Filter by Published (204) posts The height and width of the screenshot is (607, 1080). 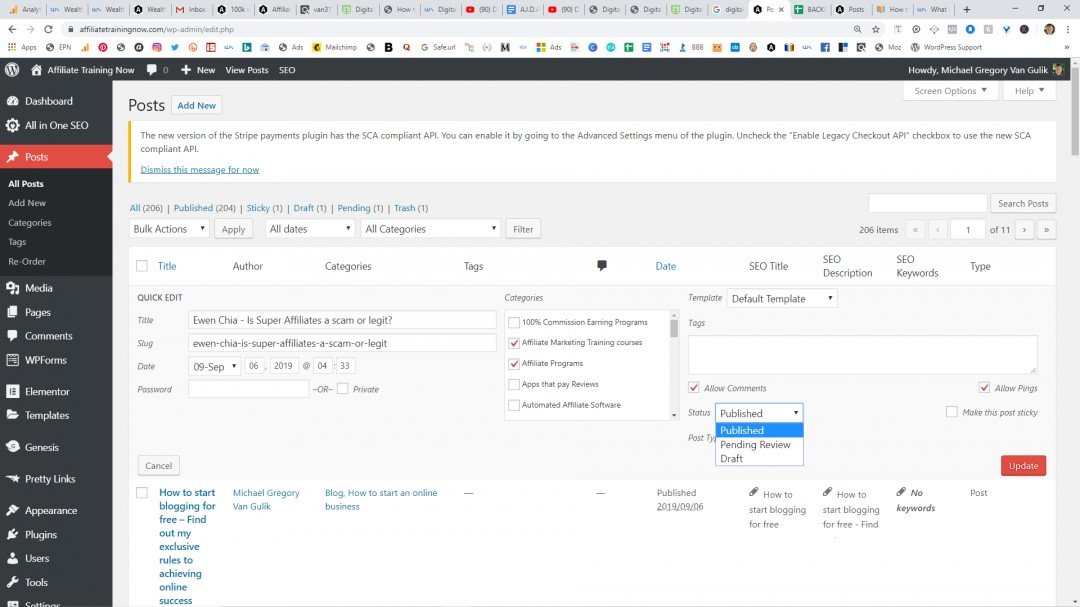click(x=205, y=207)
